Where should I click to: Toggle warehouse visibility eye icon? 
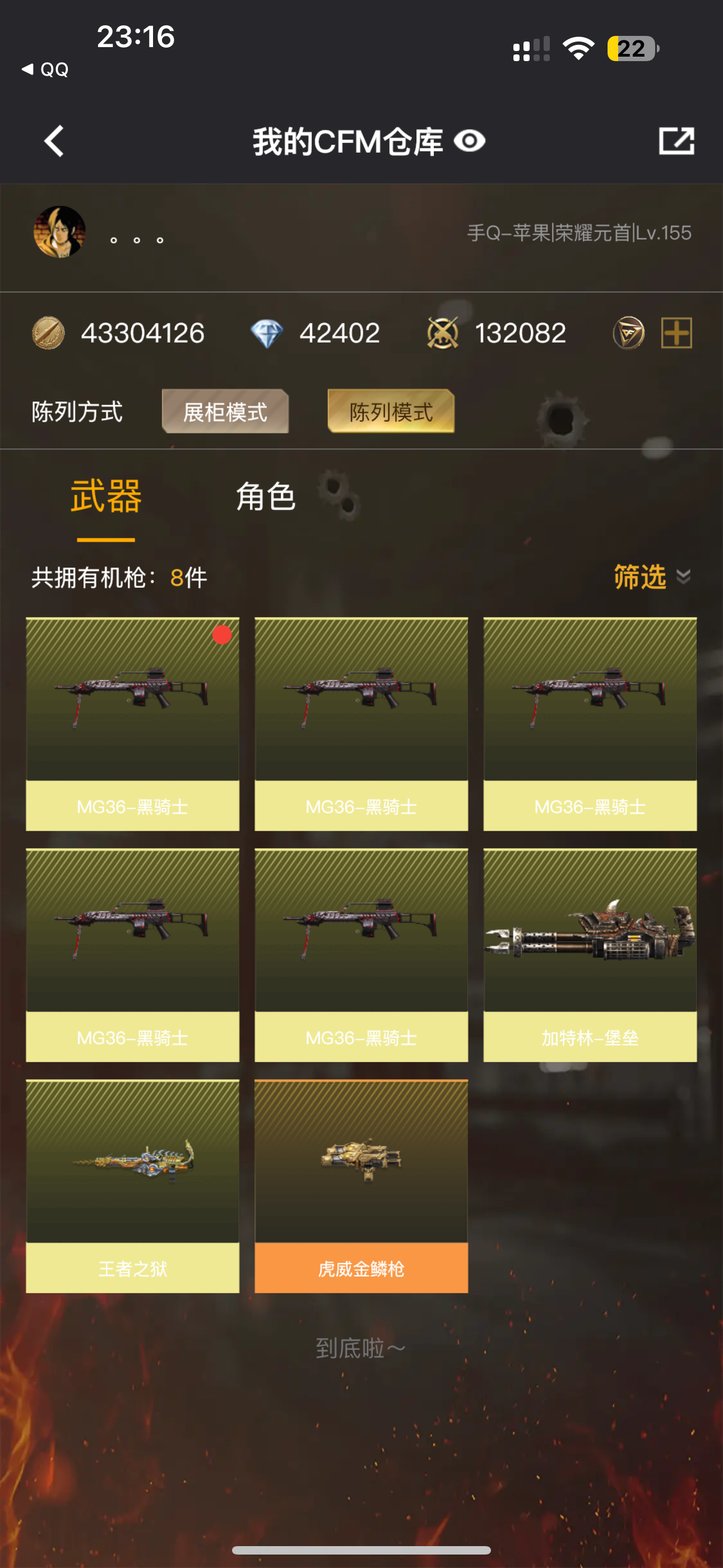point(469,141)
